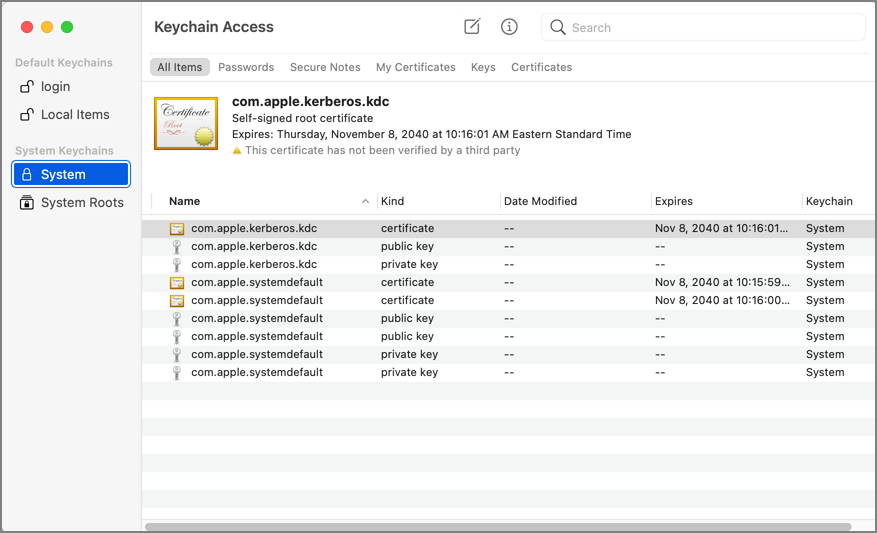Image resolution: width=877 pixels, height=533 pixels.
Task: Click the yellow warning triangle icon
Action: click(x=237, y=150)
